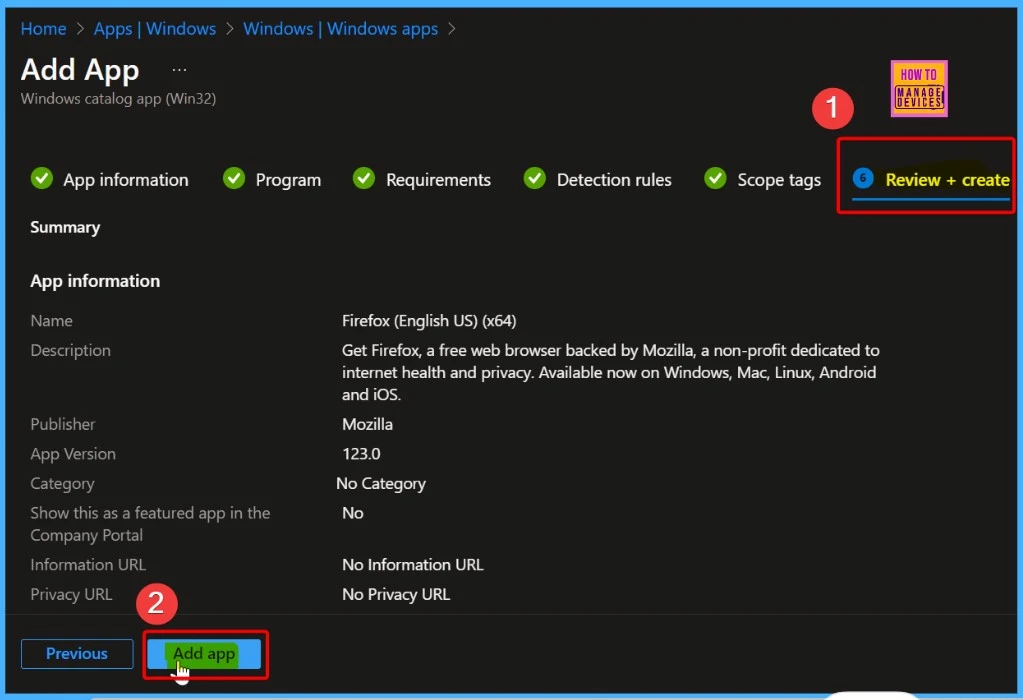
Task: Navigate to Apps | Windows breadcrumb
Action: pos(155,29)
